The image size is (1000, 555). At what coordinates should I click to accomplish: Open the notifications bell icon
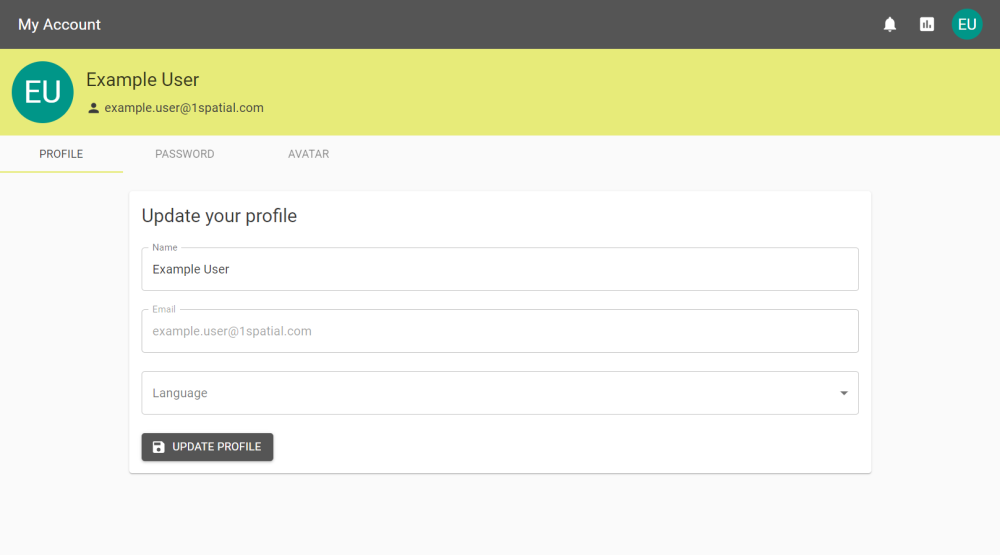(890, 24)
